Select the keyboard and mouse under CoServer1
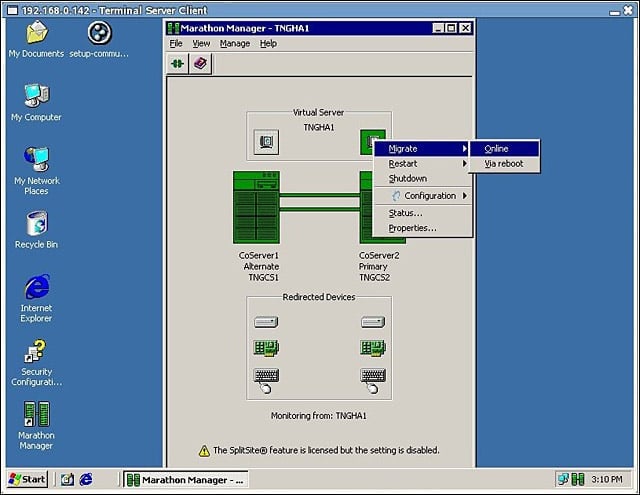 click(x=266, y=380)
